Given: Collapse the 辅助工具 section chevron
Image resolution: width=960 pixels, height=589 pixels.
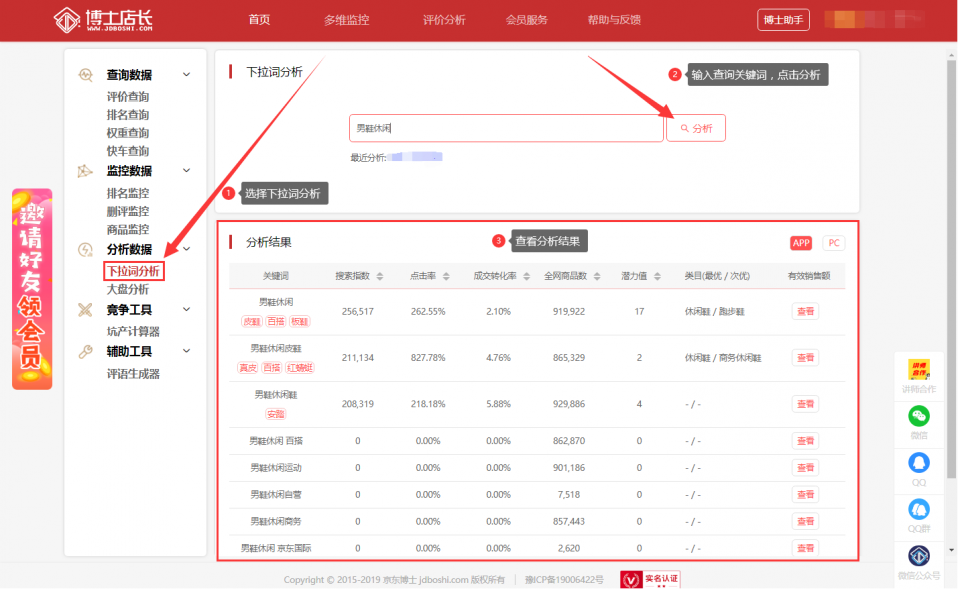Looking at the screenshot, I should pyautogui.click(x=186, y=351).
